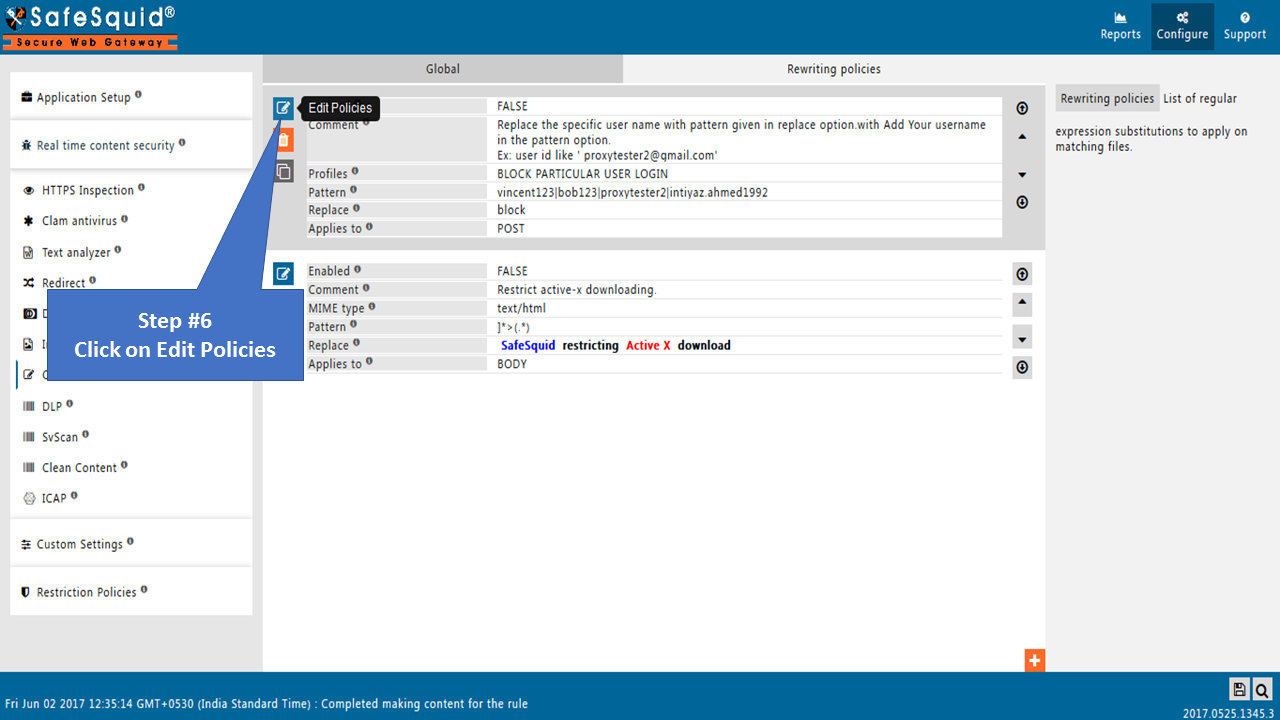Delete the first rewriting policy via orange trash icon
Screen dimensions: 1280x720
click(x=283, y=140)
